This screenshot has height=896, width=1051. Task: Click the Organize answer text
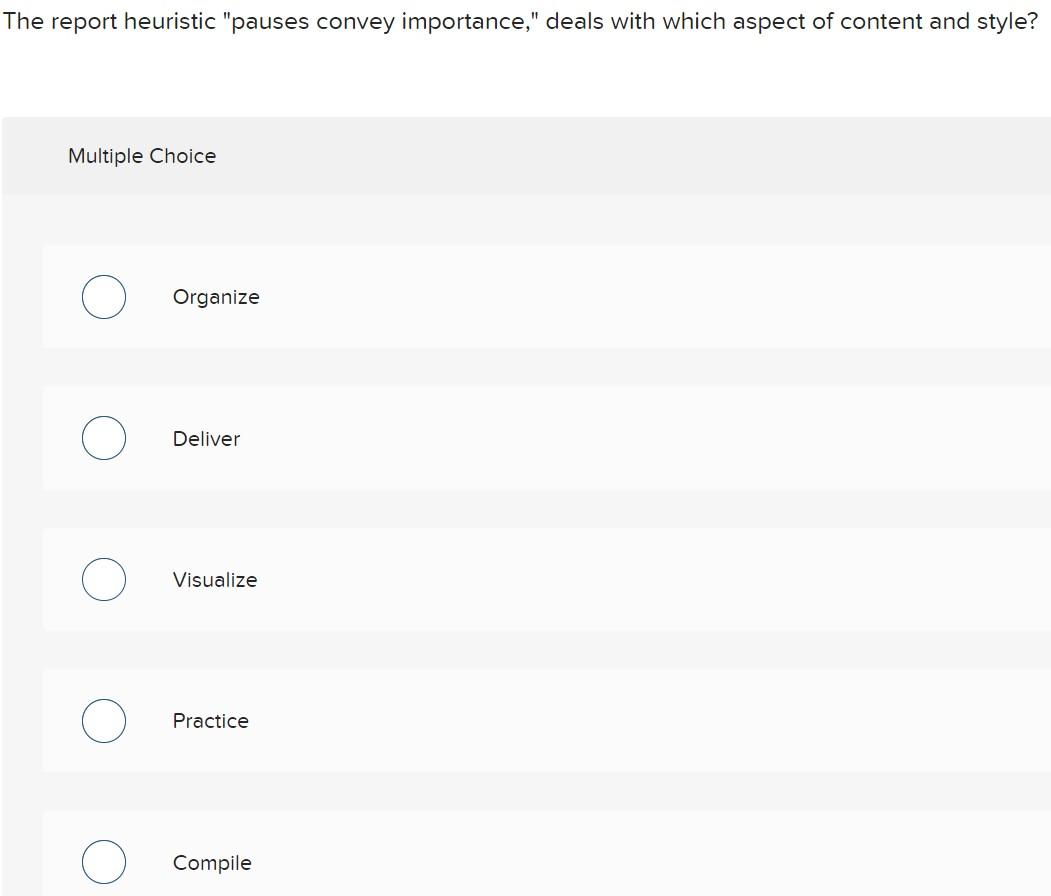pyautogui.click(x=216, y=296)
